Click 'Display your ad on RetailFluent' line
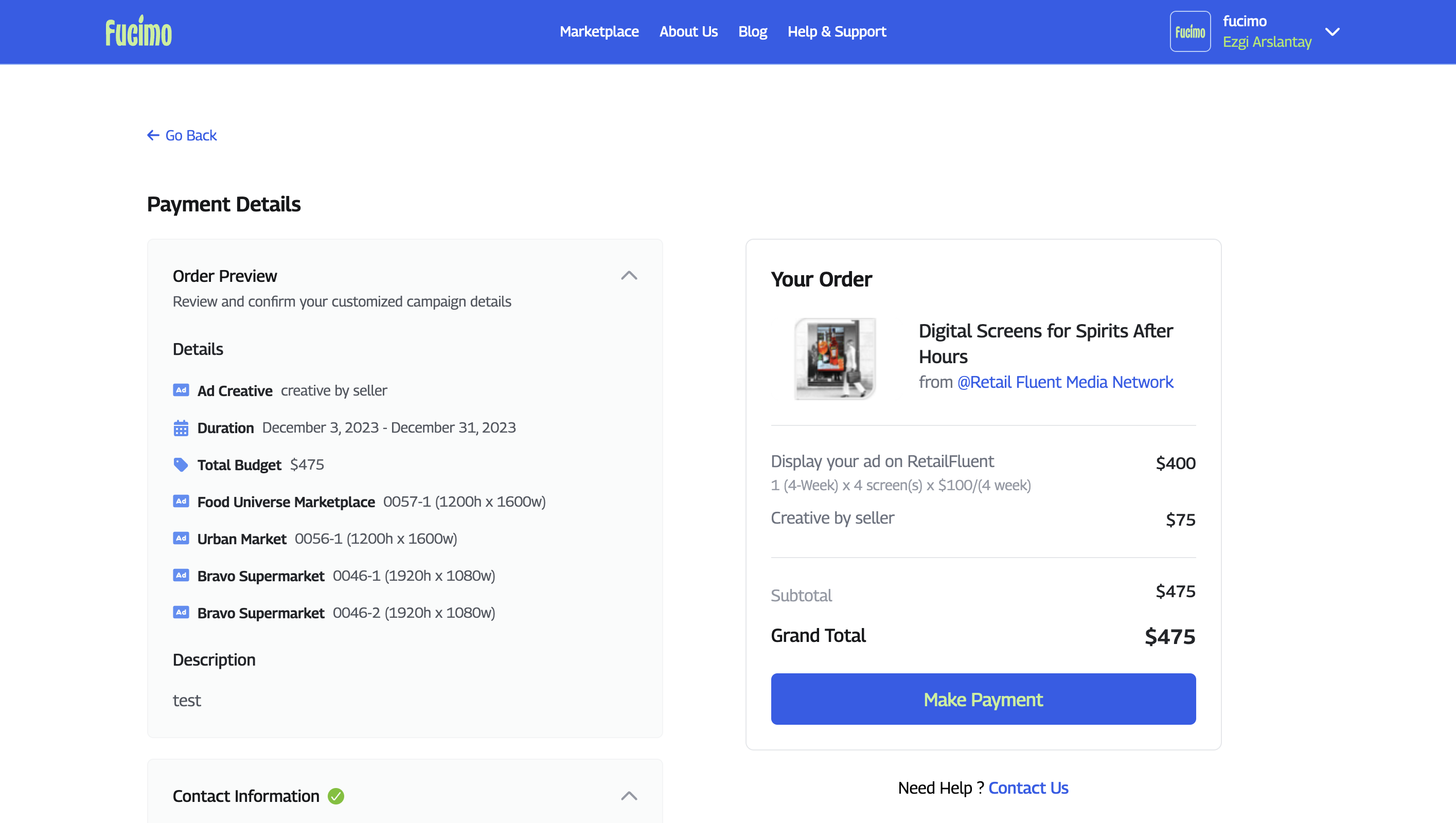Viewport: 1456px width, 823px height. (x=882, y=461)
